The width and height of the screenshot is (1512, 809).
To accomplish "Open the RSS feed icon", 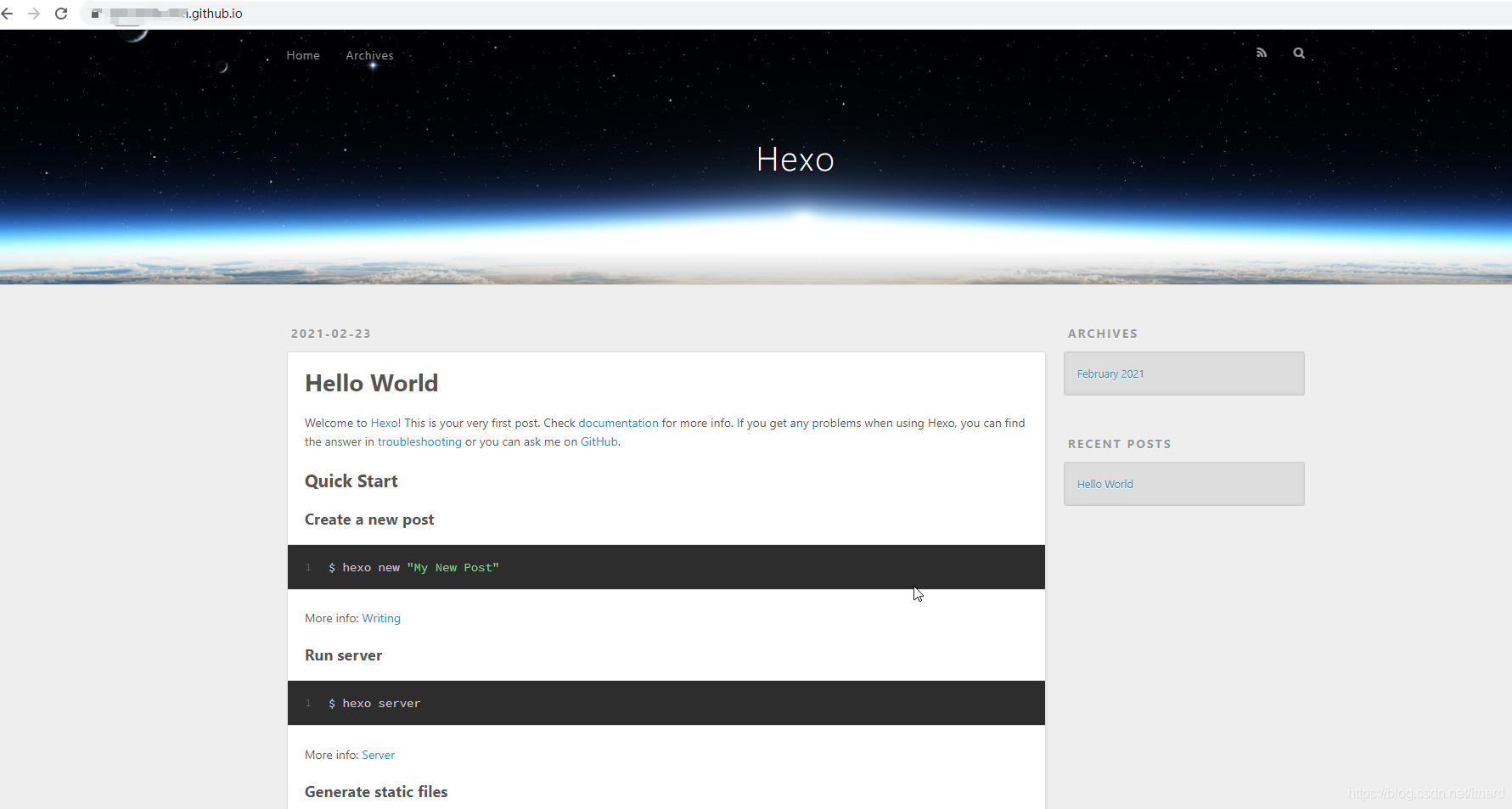I will (1262, 53).
